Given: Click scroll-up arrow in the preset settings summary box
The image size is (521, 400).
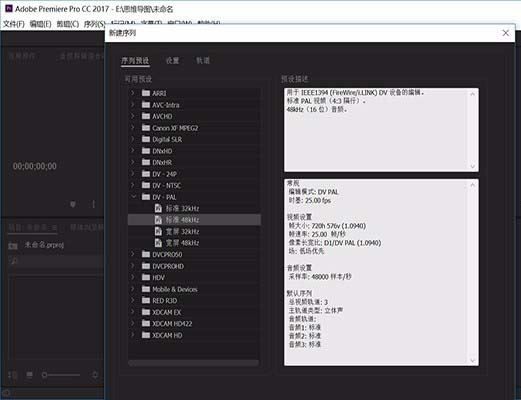Looking at the screenshot, I should 472,184.
